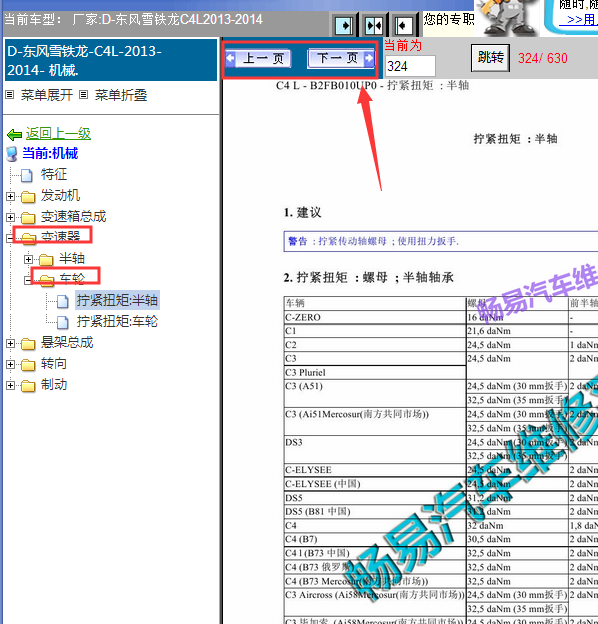
Task: Click the 菜单折叠 collapse menu option
Action: click(x=121, y=95)
